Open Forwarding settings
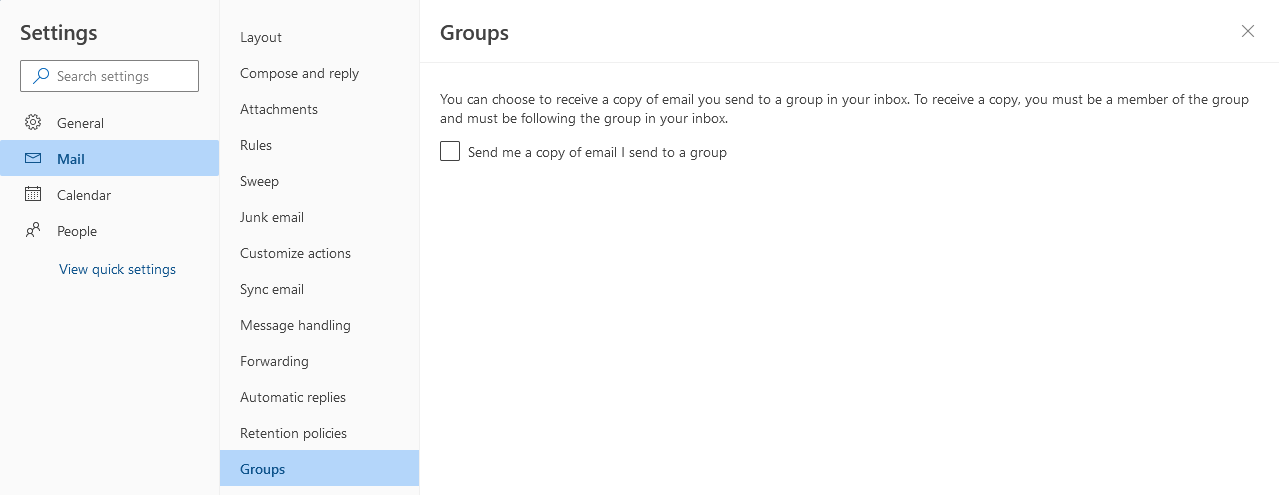 pyautogui.click(x=274, y=361)
